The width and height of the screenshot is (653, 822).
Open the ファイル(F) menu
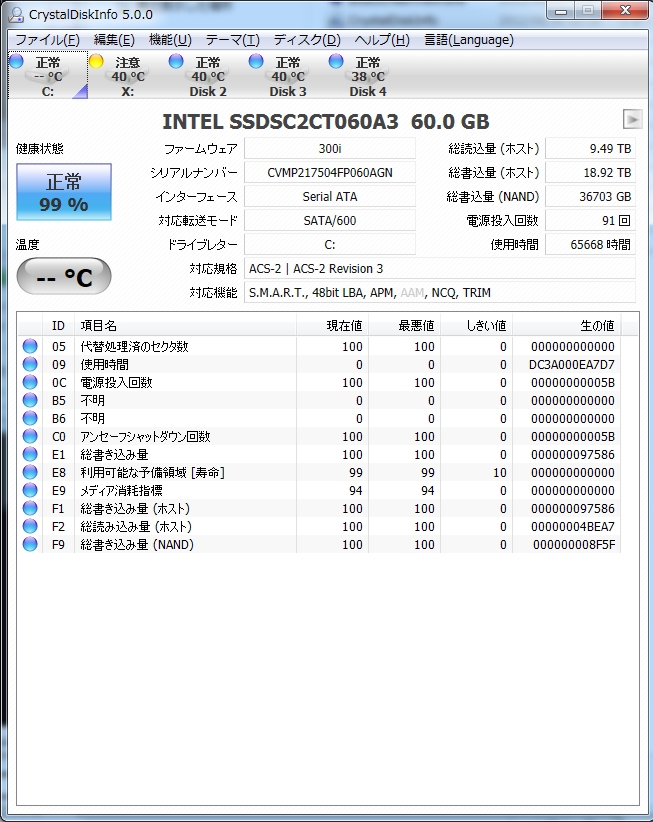(x=47, y=40)
